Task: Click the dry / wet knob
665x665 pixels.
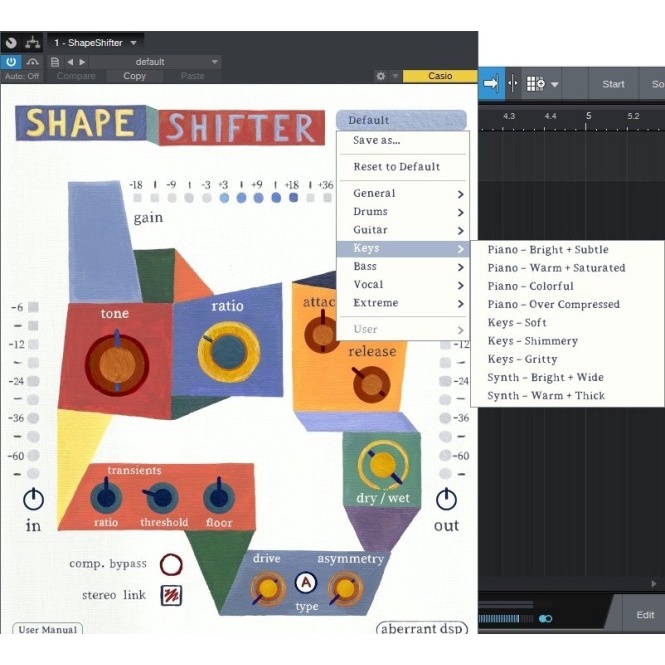Action: tap(383, 465)
